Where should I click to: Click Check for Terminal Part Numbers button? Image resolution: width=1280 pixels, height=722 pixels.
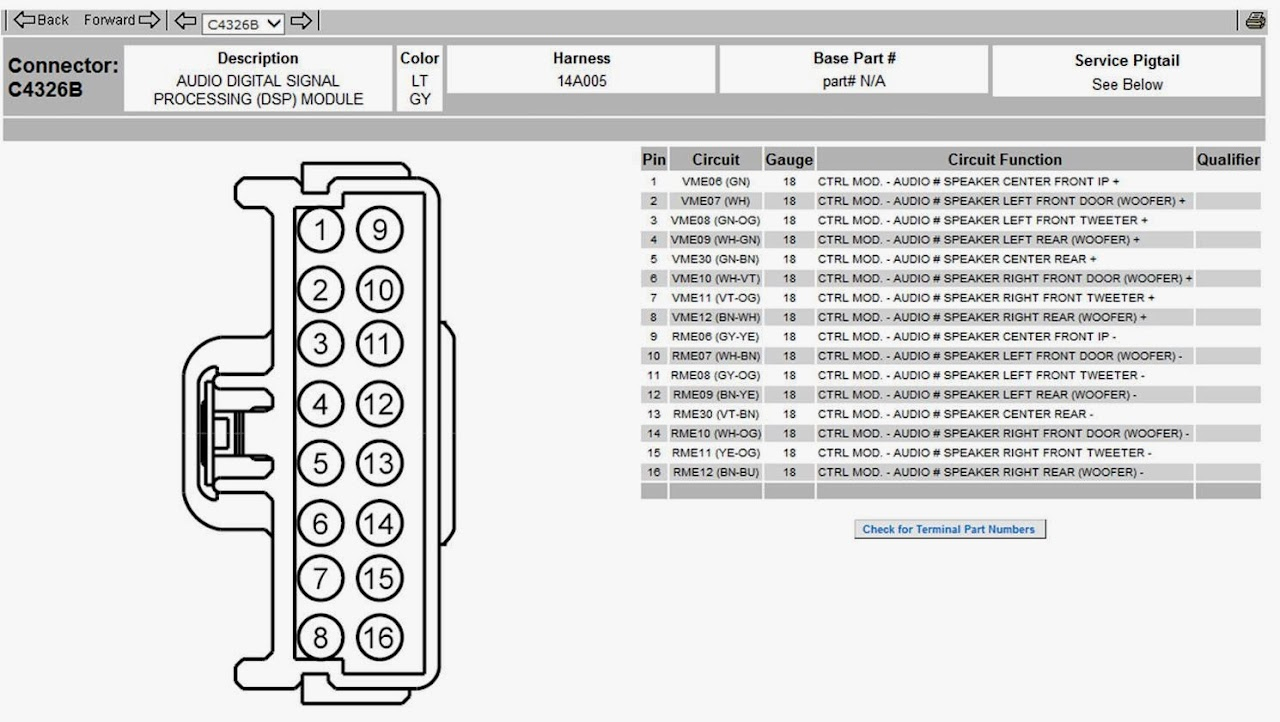(x=949, y=529)
